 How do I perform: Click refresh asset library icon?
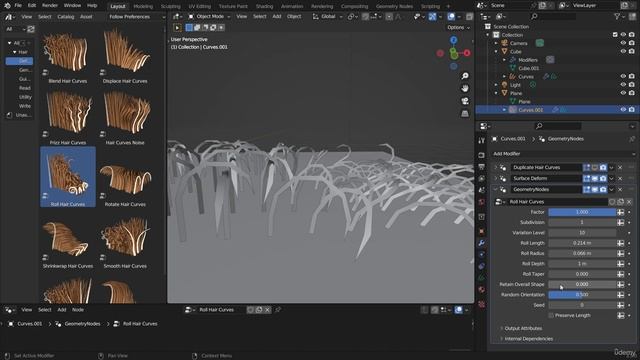31,29
